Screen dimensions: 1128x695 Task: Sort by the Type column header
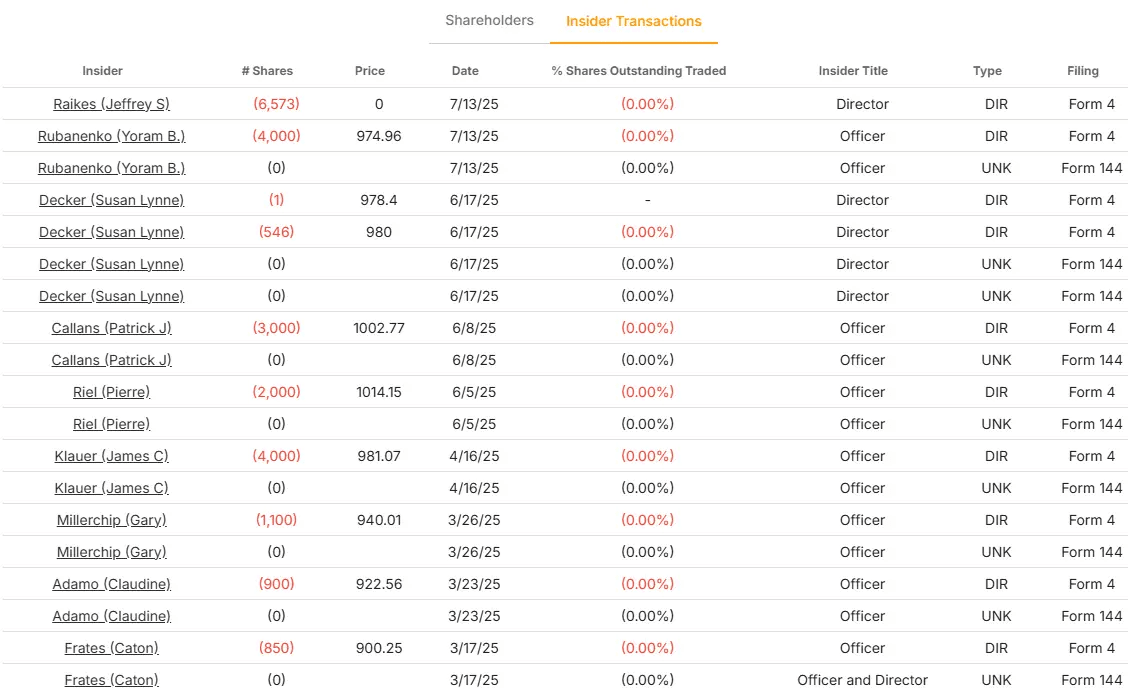[x=987, y=71]
